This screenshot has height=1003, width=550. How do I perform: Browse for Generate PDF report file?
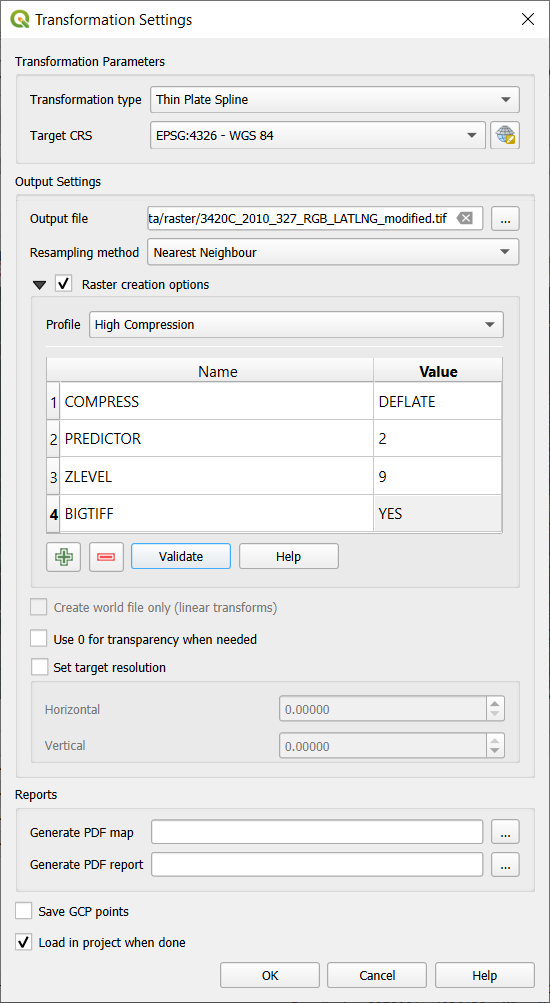pyautogui.click(x=505, y=864)
